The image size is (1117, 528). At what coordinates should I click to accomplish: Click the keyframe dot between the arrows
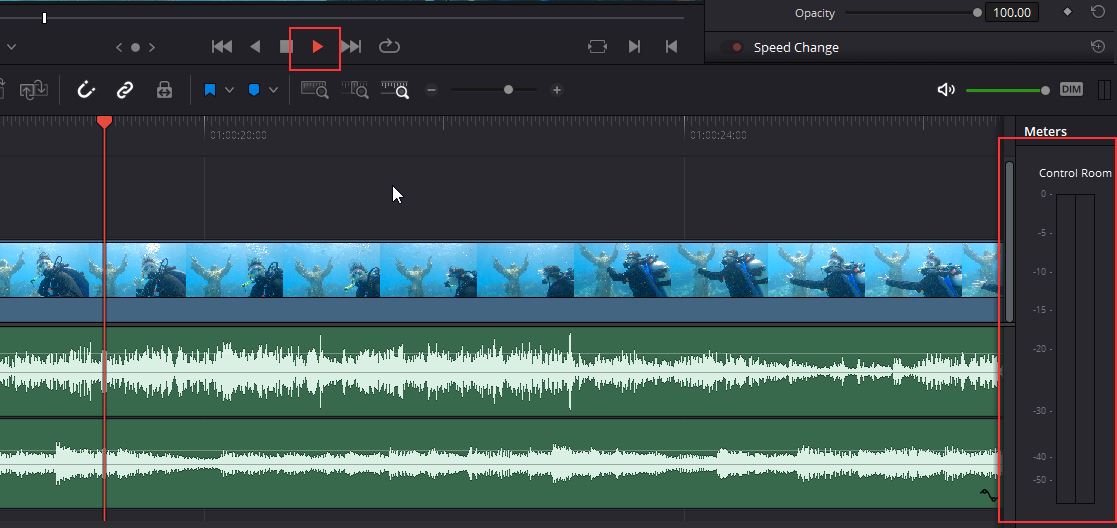(135, 48)
